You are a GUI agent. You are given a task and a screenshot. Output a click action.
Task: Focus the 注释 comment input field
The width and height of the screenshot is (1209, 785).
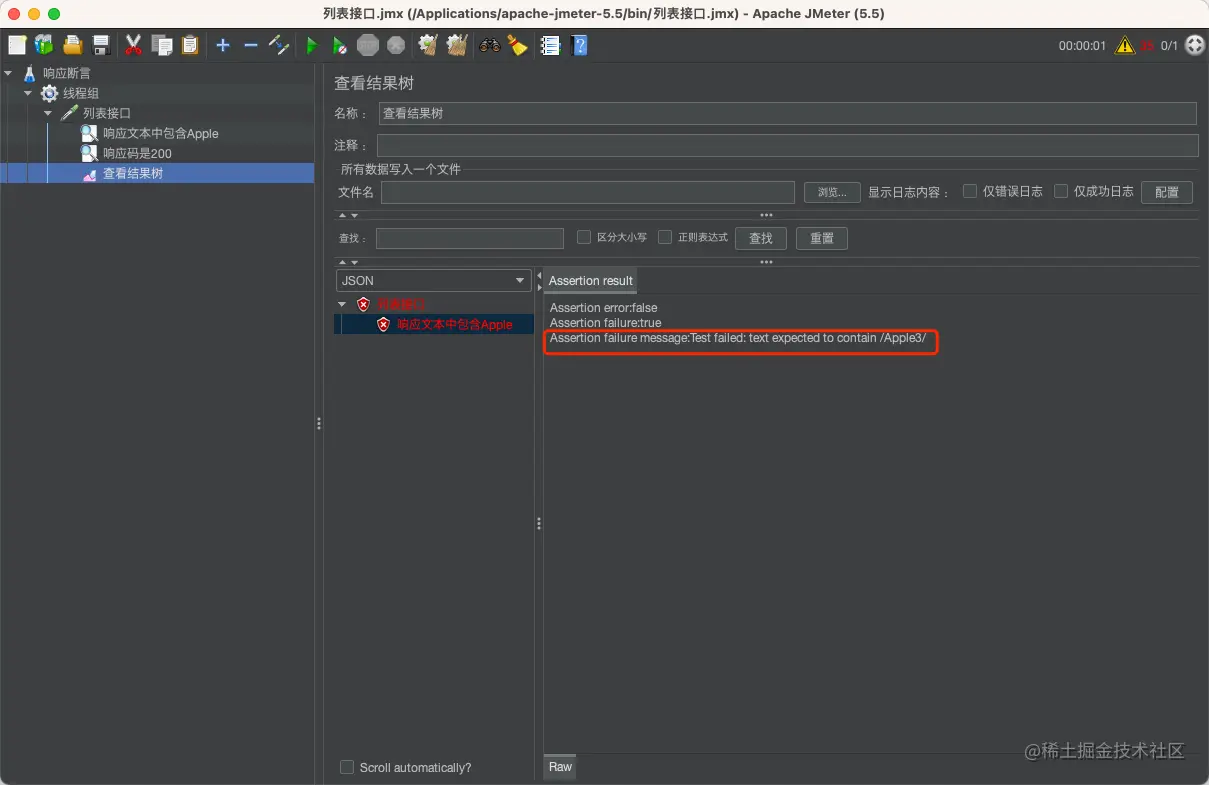pyautogui.click(x=788, y=145)
